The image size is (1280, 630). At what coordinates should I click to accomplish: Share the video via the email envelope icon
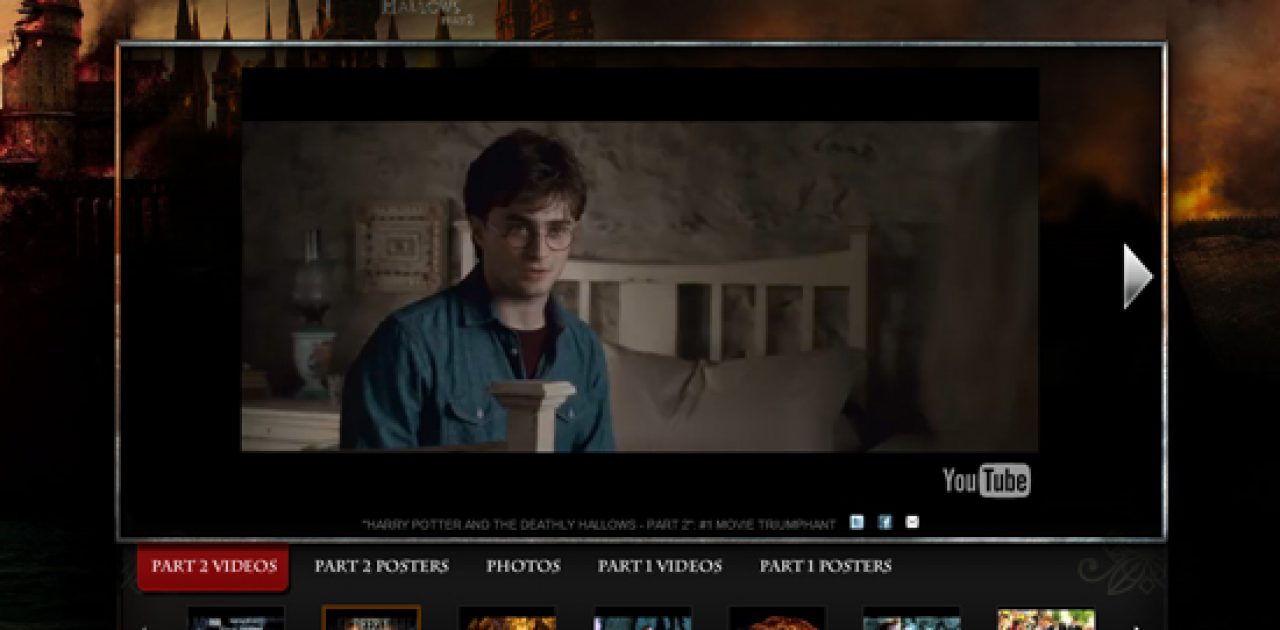point(912,522)
